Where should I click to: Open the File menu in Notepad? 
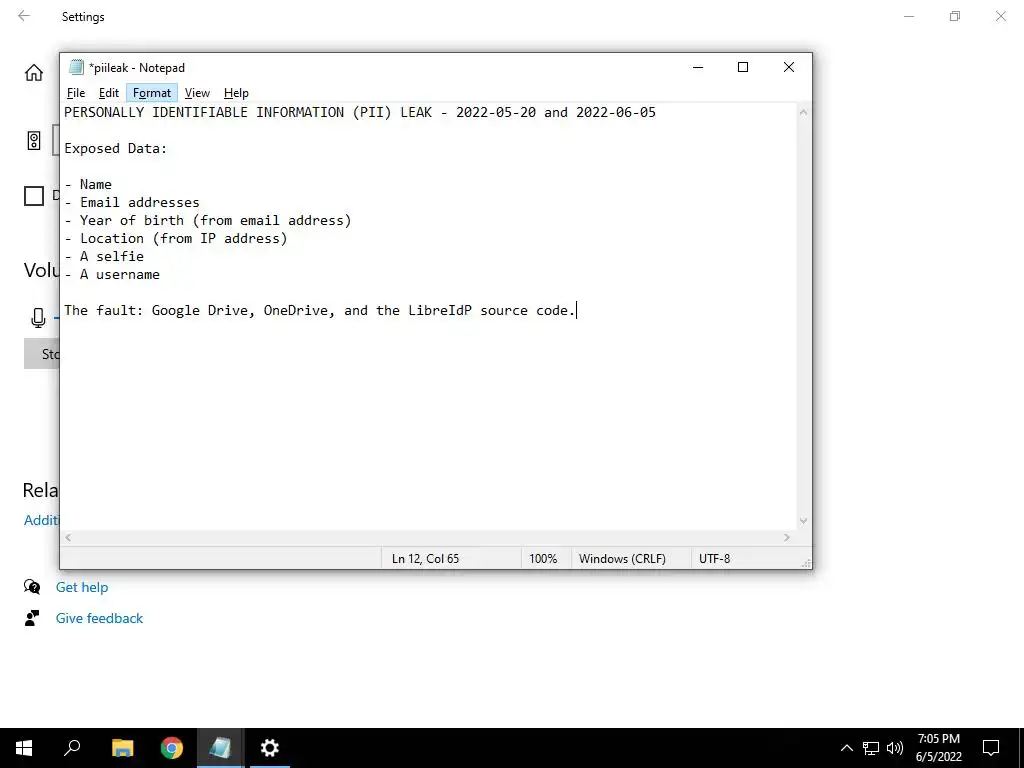(x=76, y=93)
